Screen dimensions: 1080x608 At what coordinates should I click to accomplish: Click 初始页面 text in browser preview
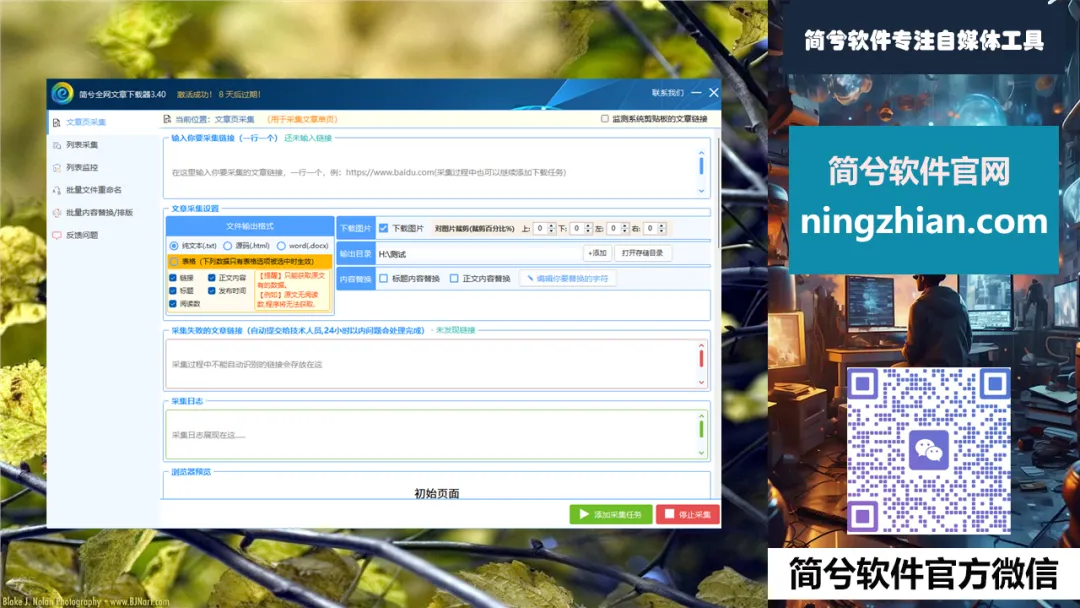pyautogui.click(x=437, y=493)
